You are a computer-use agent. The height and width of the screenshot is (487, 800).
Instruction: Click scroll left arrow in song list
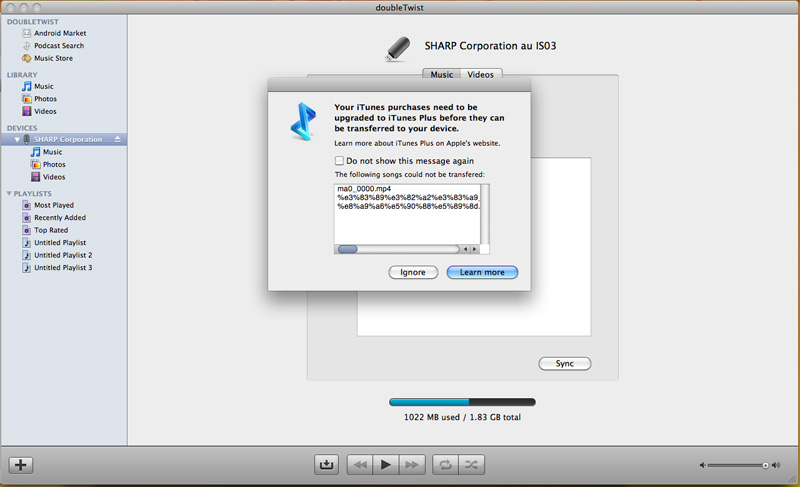tap(465, 249)
